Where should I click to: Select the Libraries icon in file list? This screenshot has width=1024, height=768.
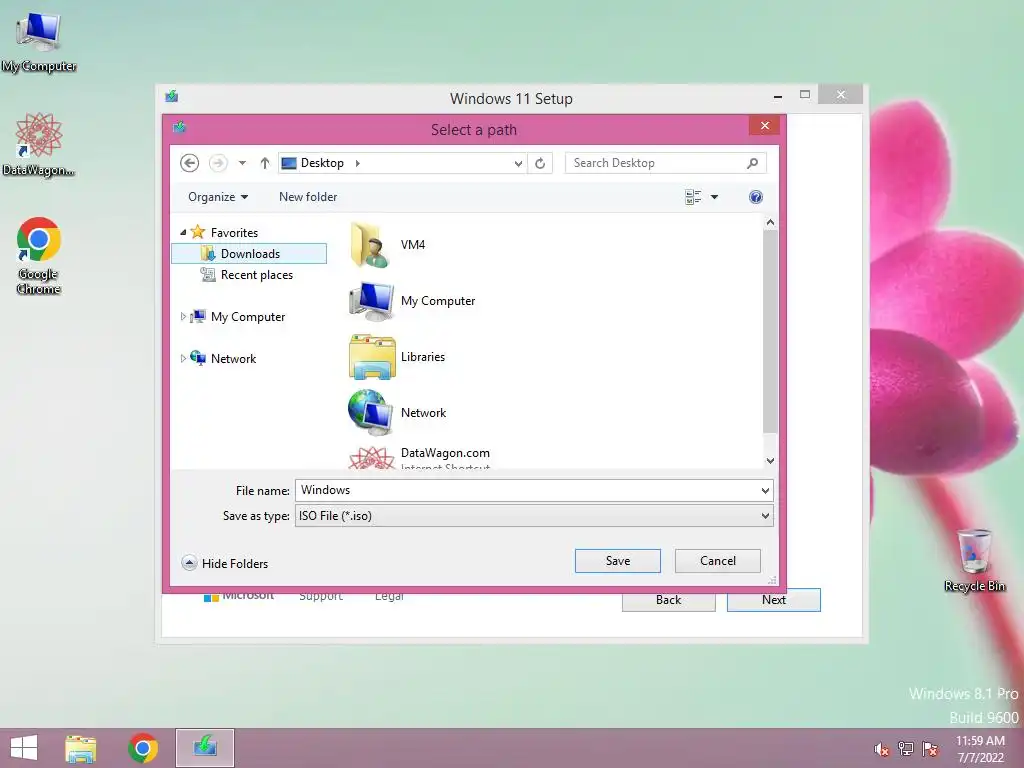coord(372,357)
